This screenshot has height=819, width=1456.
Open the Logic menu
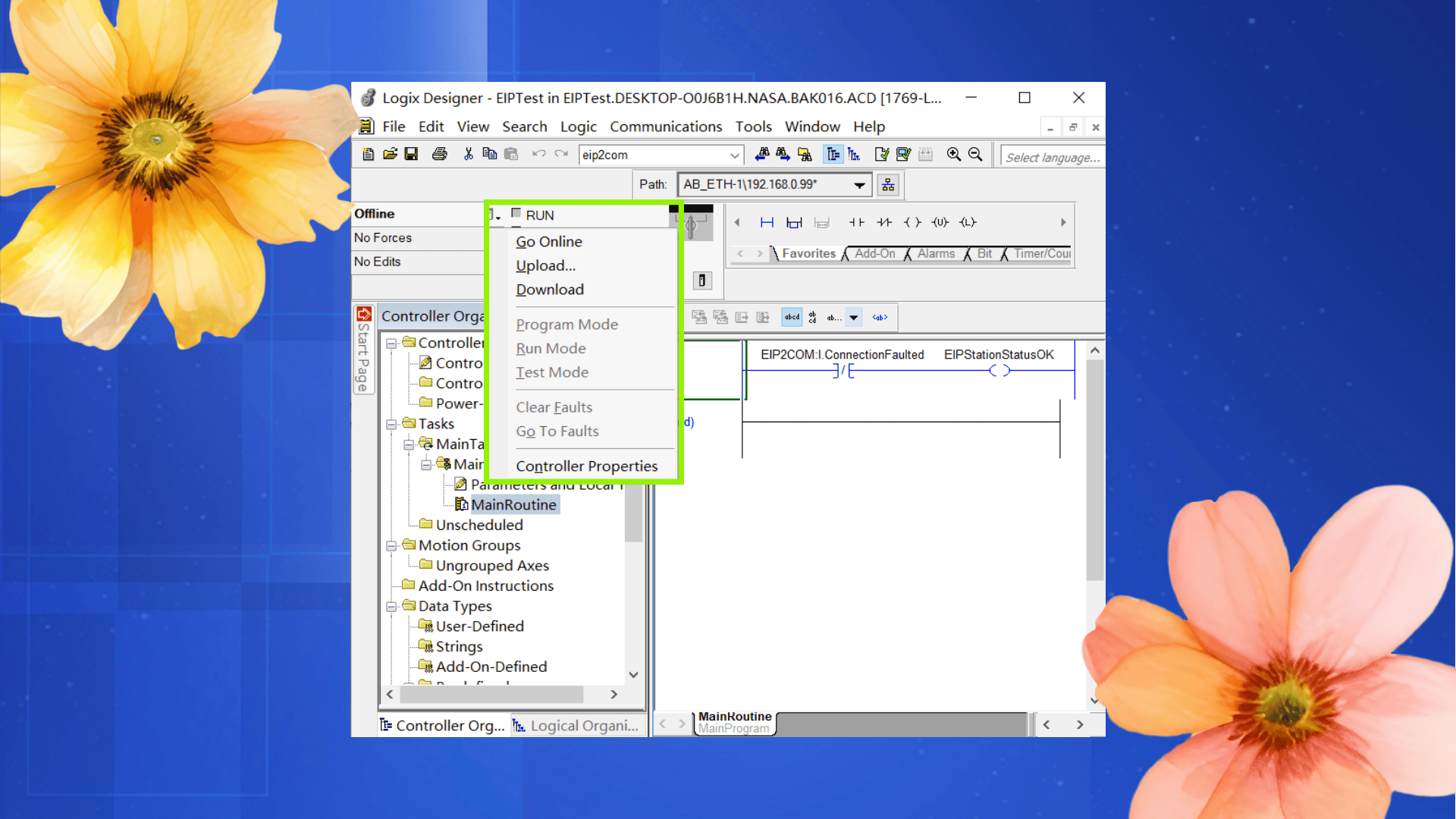point(579,127)
